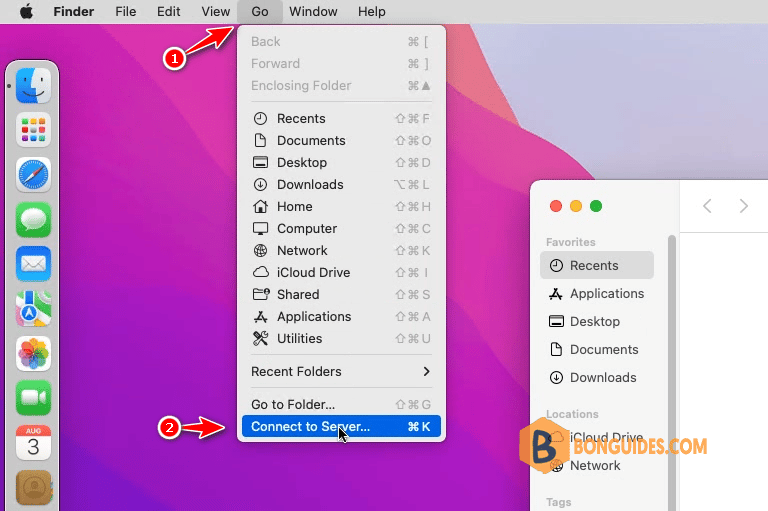The height and width of the screenshot is (511, 768).
Task: Open Downloads in Finder sidebar
Action: click(x=597, y=378)
